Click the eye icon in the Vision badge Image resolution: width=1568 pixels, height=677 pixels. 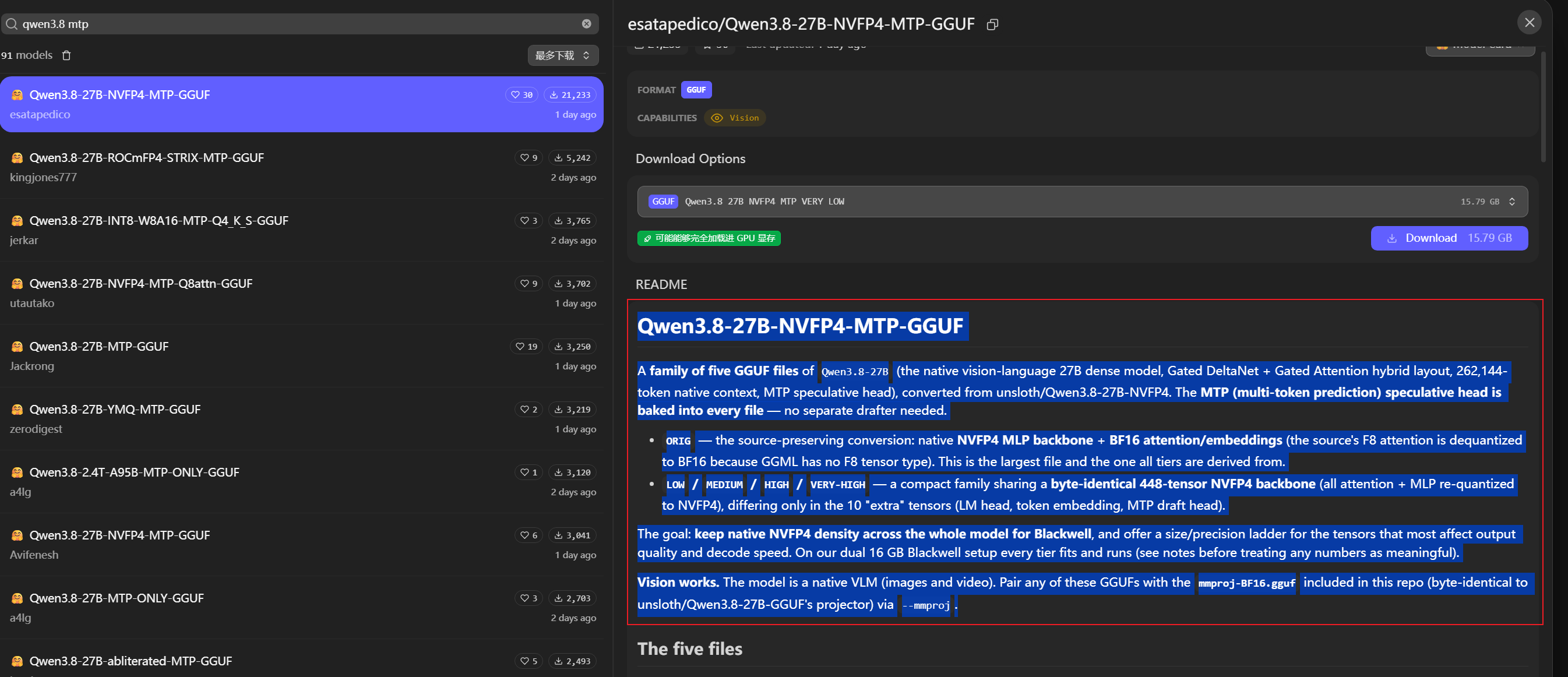click(717, 118)
